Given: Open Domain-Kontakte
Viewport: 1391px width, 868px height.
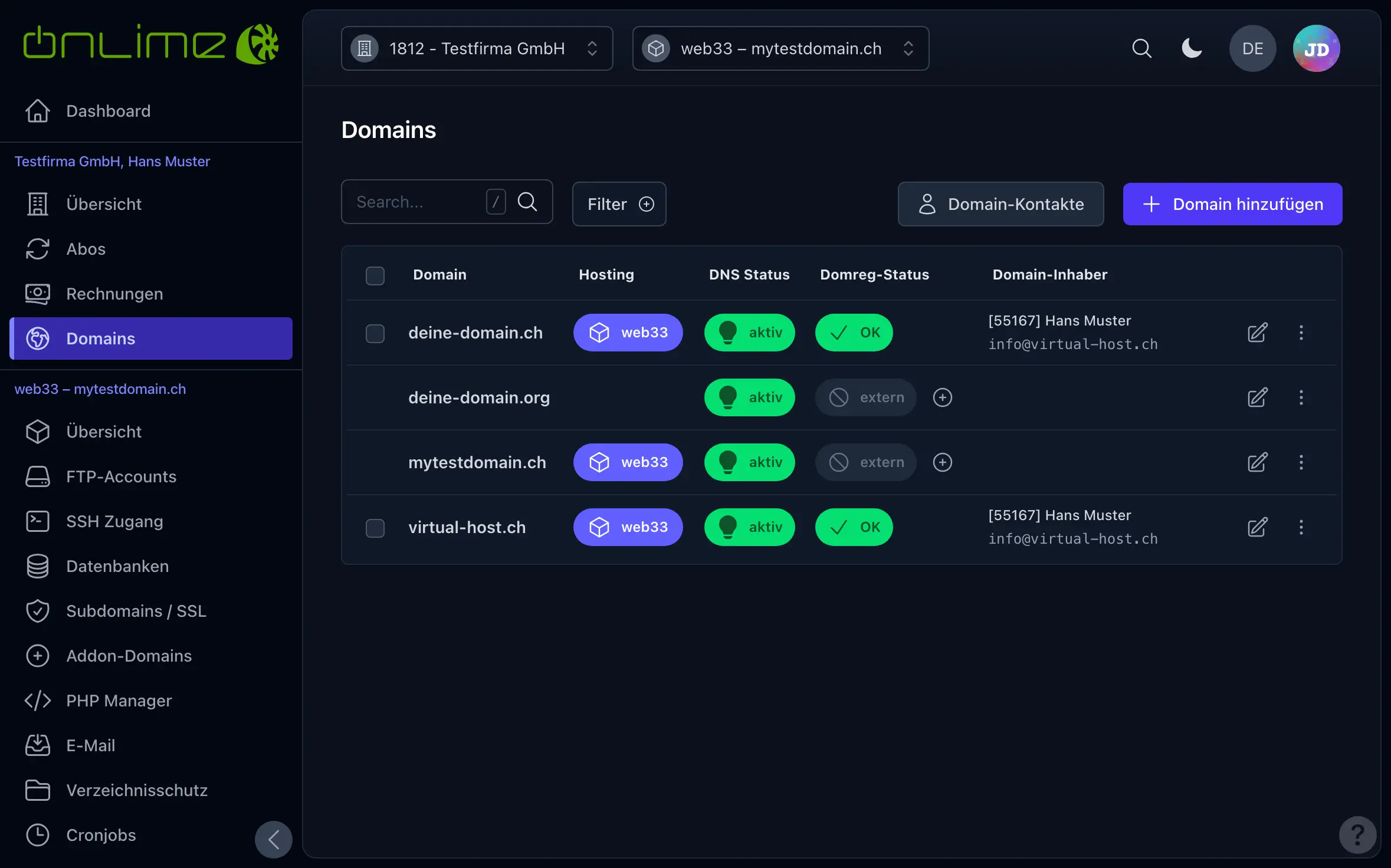Looking at the screenshot, I should [1000, 204].
